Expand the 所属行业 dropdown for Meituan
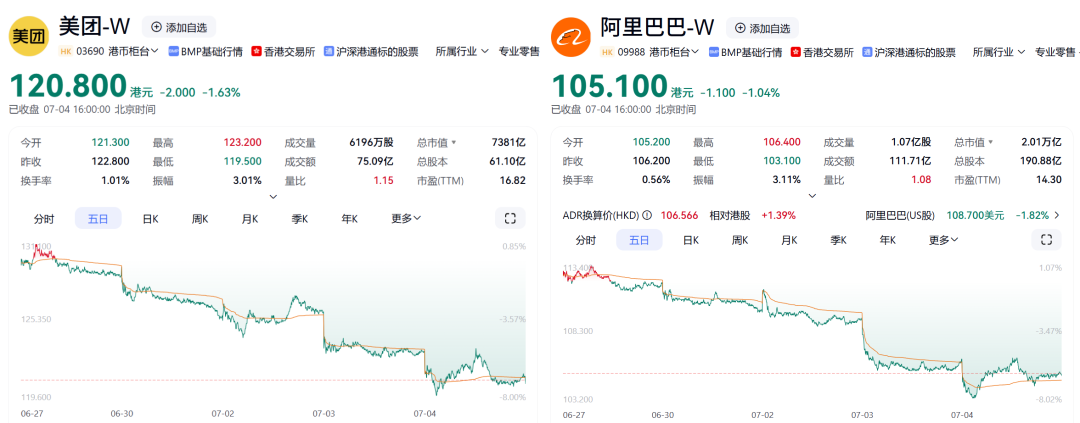1080x423 pixels. (x=462, y=51)
